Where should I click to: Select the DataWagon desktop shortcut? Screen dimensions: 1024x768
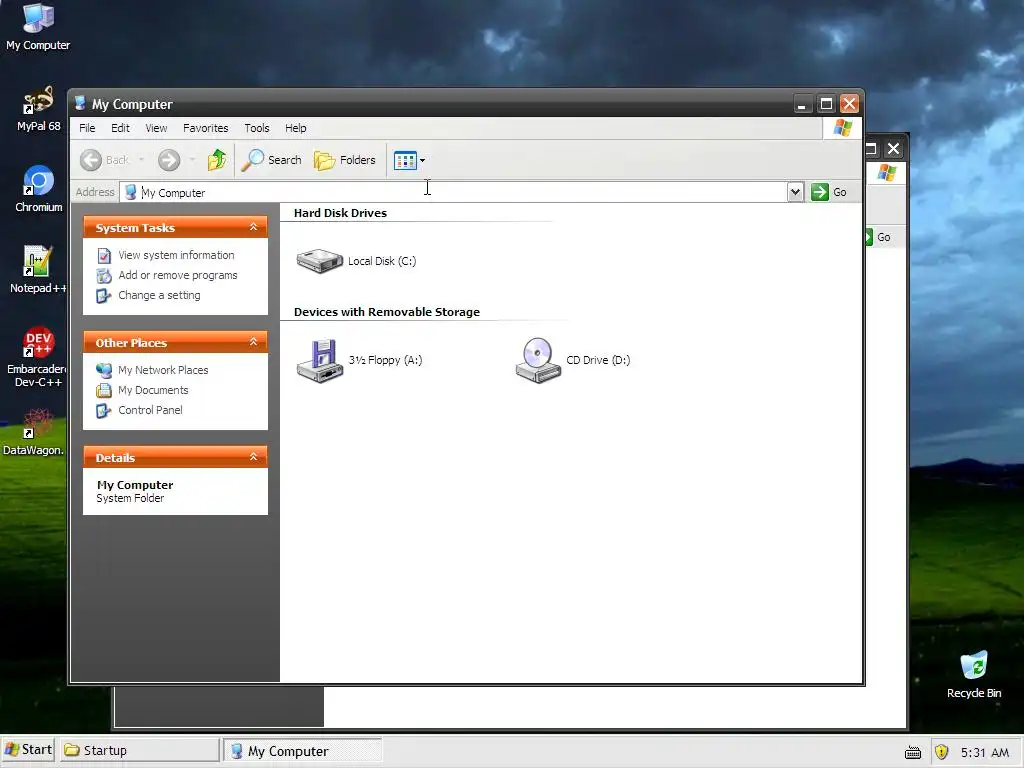[x=34, y=432]
